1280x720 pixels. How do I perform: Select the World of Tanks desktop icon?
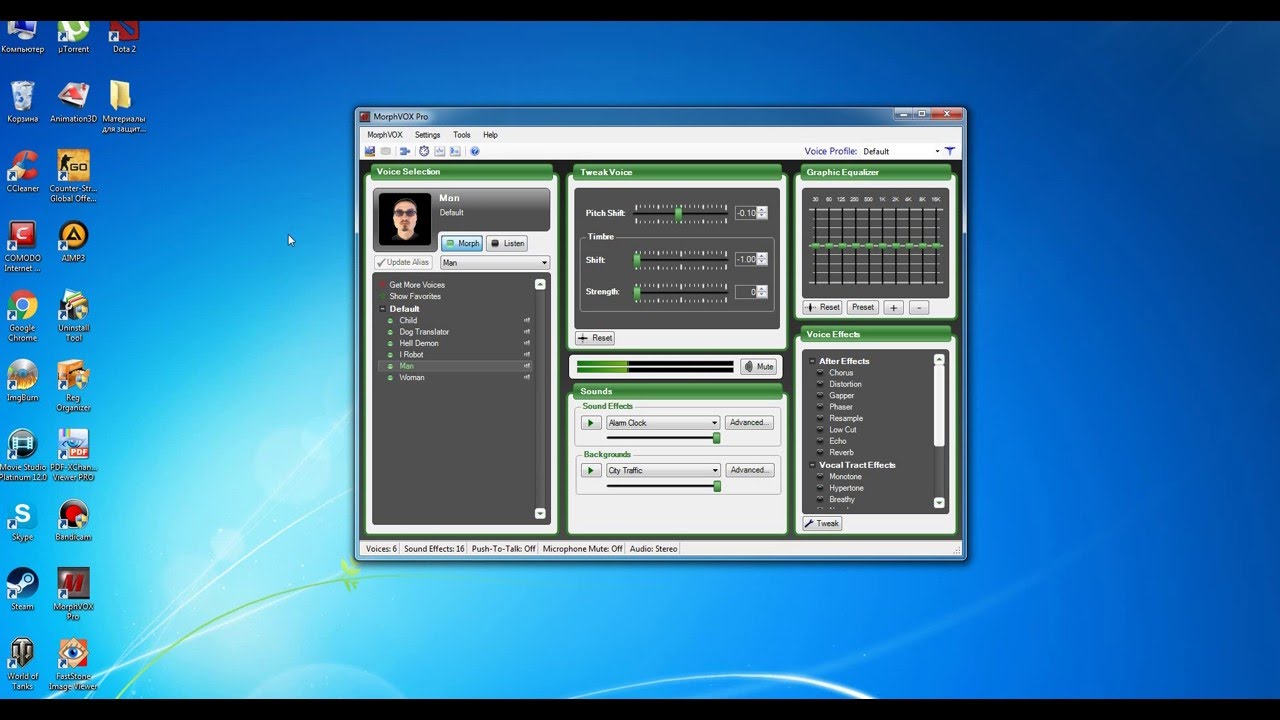pyautogui.click(x=23, y=664)
